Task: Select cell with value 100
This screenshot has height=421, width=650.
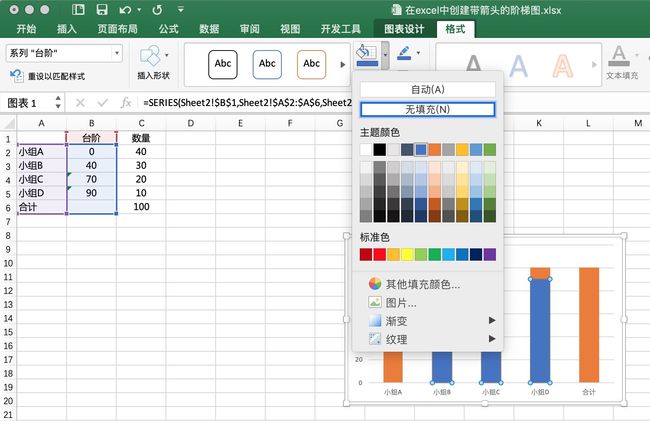Action: (141, 207)
